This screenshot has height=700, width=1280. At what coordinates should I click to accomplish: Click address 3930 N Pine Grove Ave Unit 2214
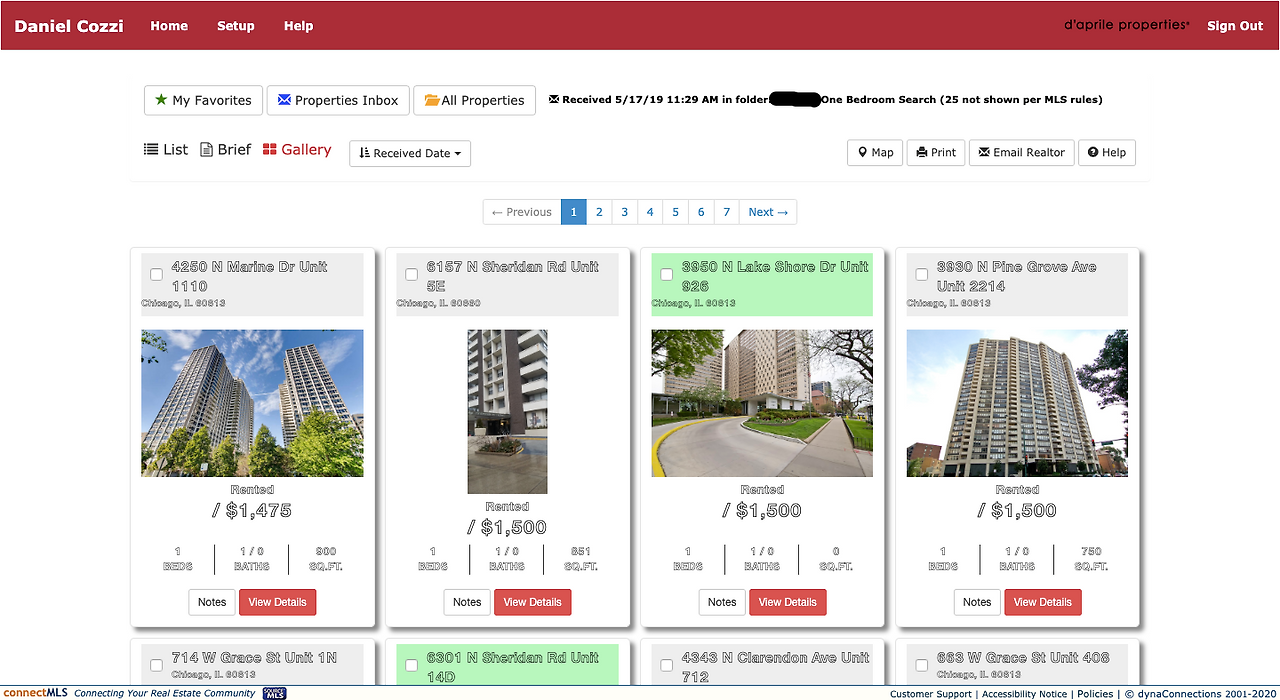[1017, 276]
